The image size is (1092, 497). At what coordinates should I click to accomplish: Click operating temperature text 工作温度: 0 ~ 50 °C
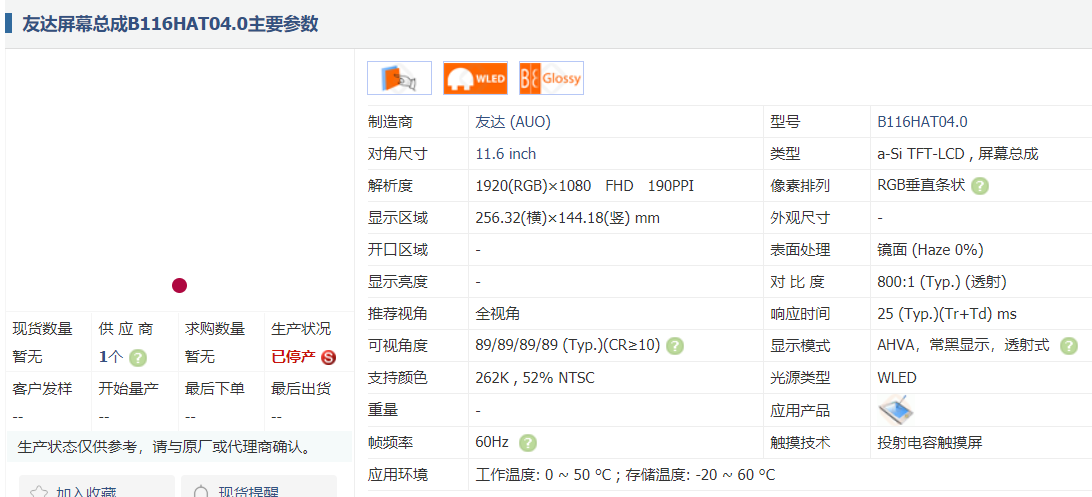pos(543,475)
